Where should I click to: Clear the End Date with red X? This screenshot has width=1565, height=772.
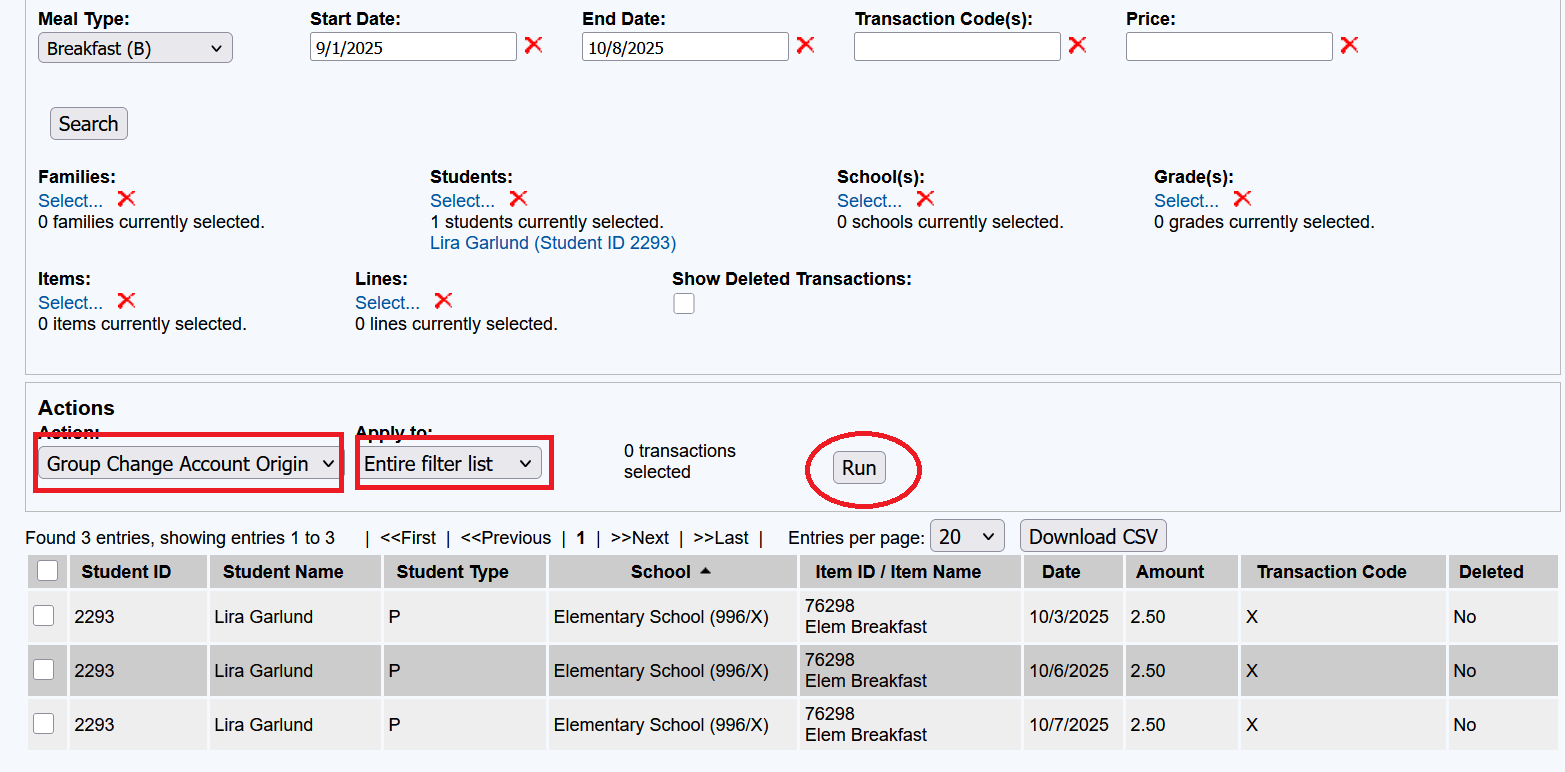[805, 45]
